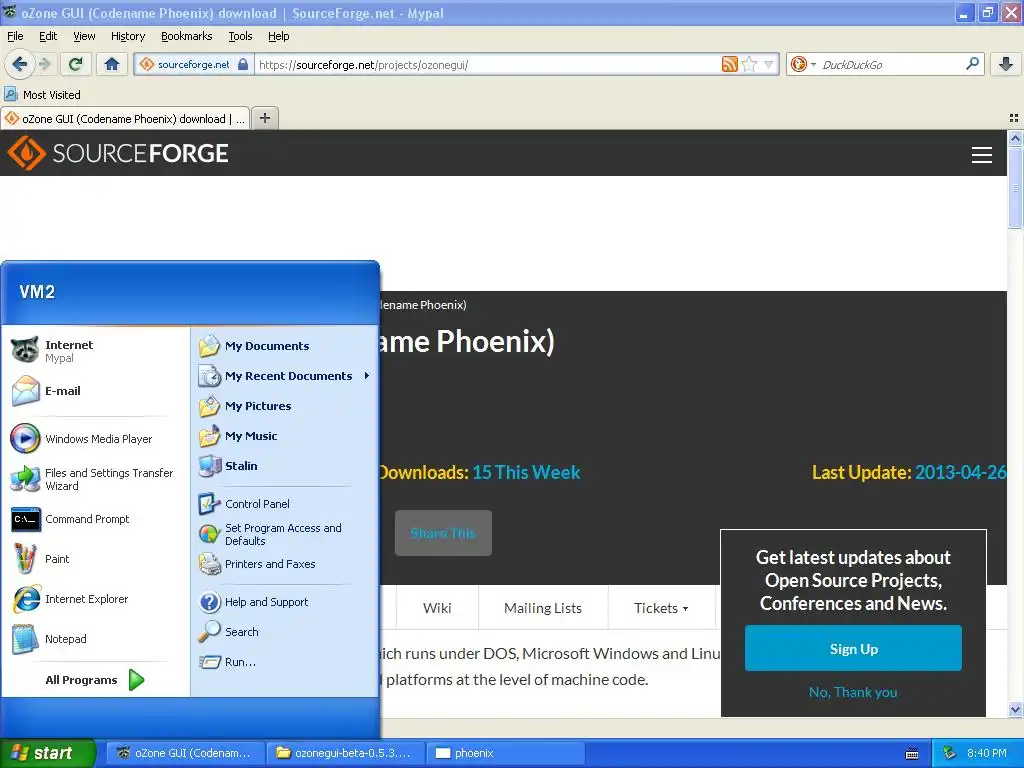Viewport: 1024px width, 768px height.
Task: Open the Stalin computer item
Action: pyautogui.click(x=284, y=466)
